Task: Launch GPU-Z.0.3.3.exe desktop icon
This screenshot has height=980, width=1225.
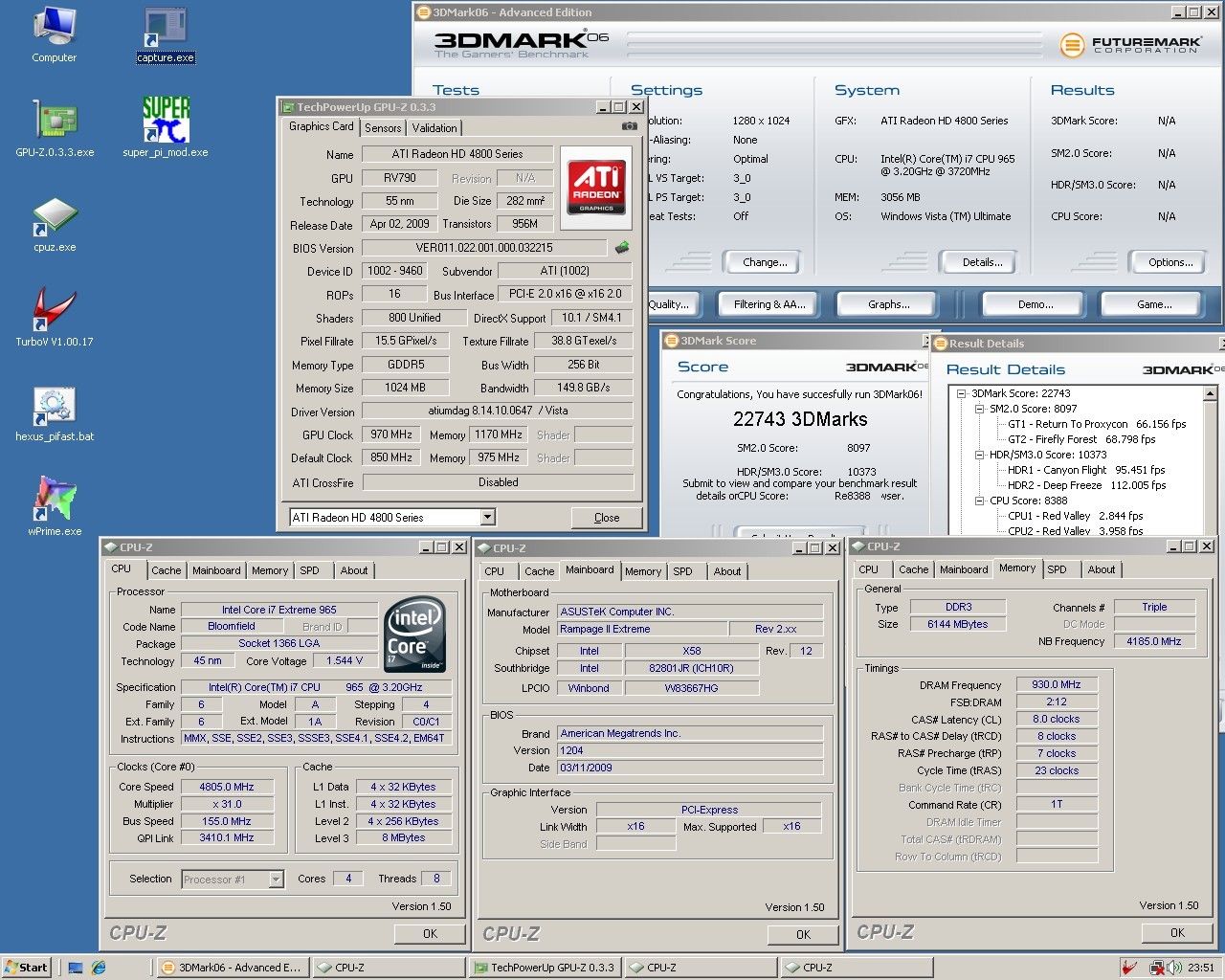Action: (x=55, y=128)
